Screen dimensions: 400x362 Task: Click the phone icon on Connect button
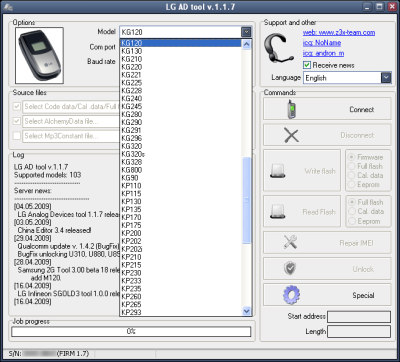[x=292, y=109]
